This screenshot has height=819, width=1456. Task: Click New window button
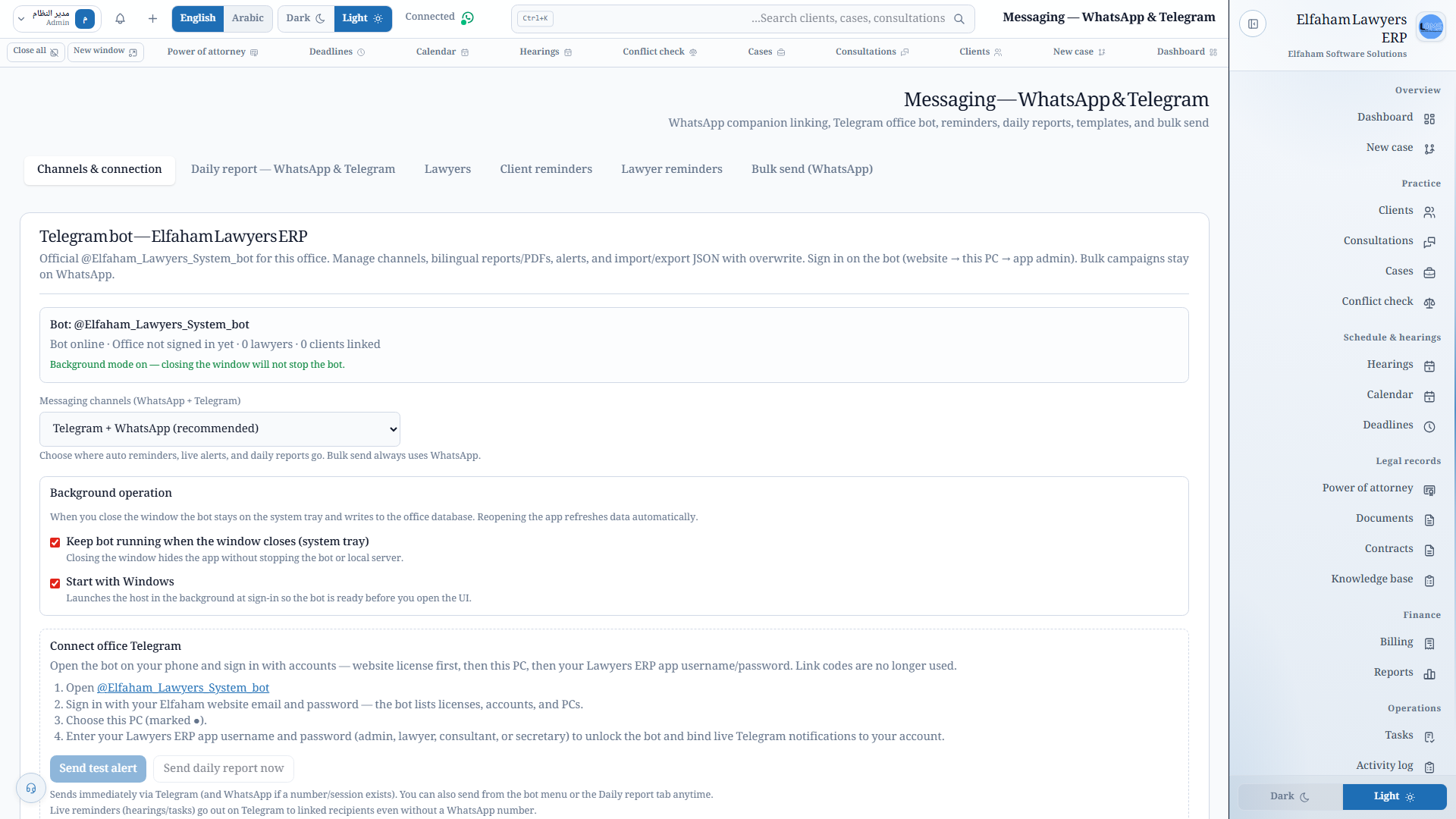[x=105, y=52]
